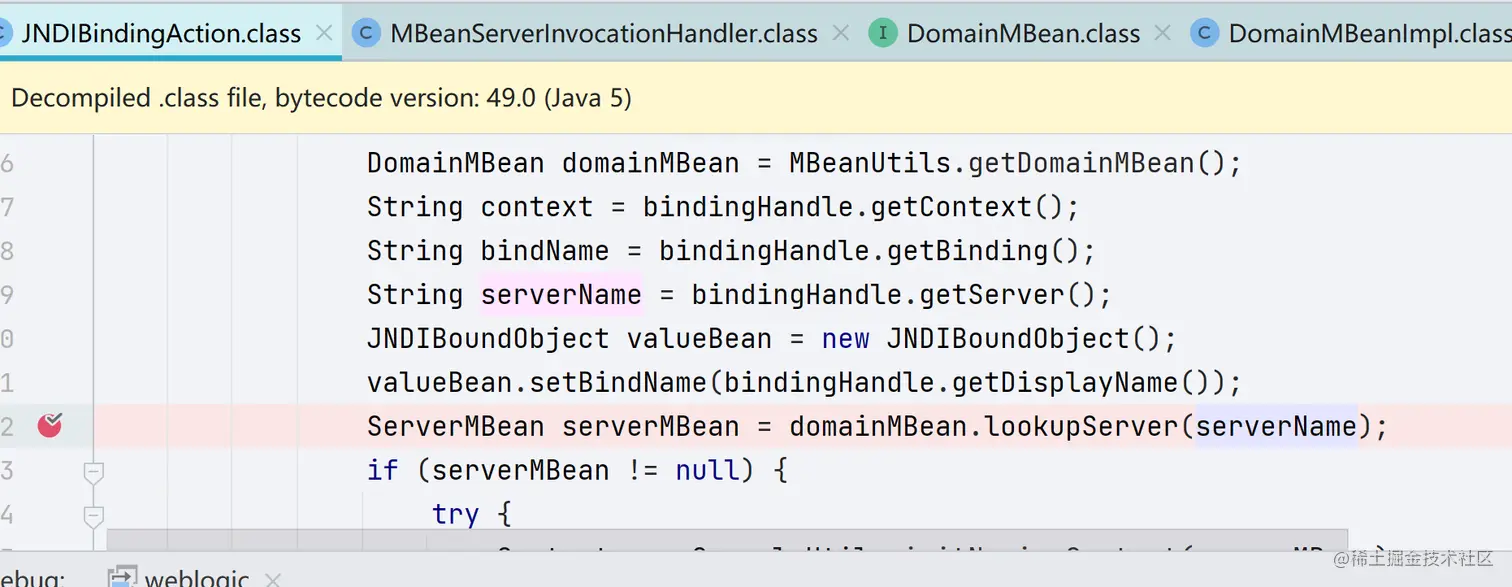The image size is (1512, 587).
Task: Click serverName argument in lookupServer call
Action: (1276, 427)
